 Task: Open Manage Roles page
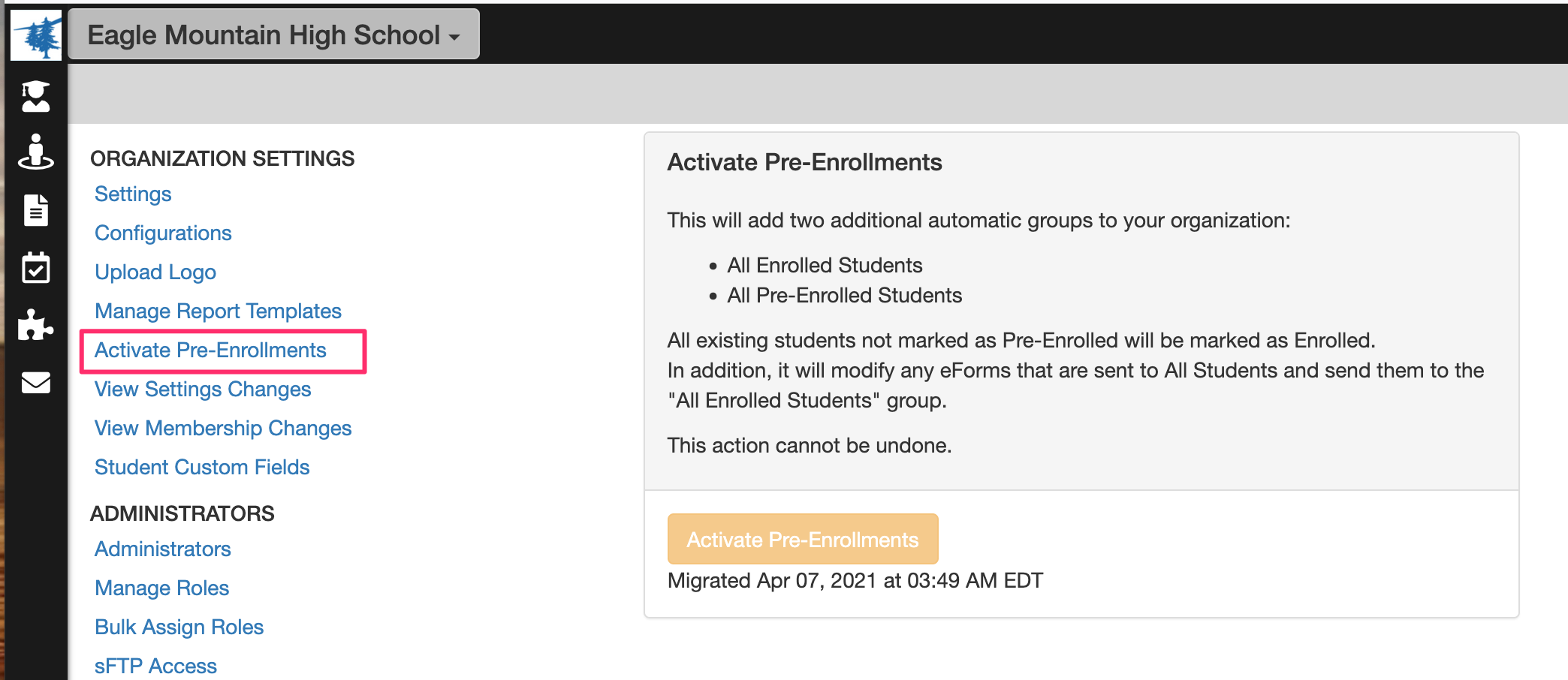pyautogui.click(x=161, y=588)
